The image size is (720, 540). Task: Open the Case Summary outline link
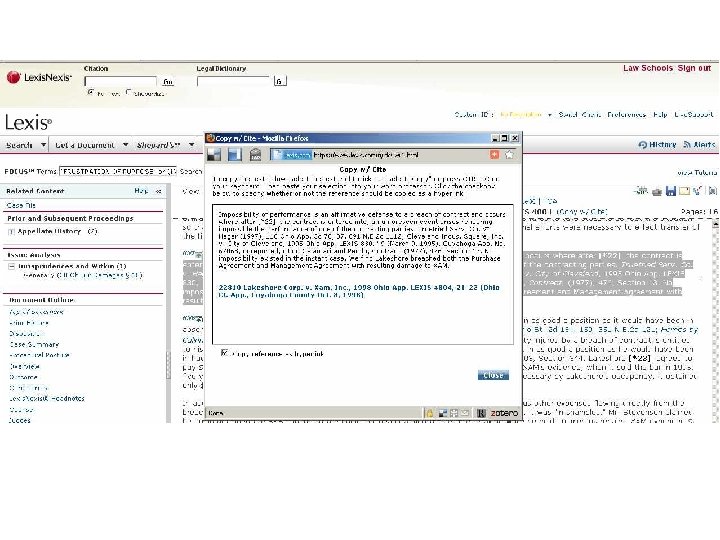[x=34, y=344]
